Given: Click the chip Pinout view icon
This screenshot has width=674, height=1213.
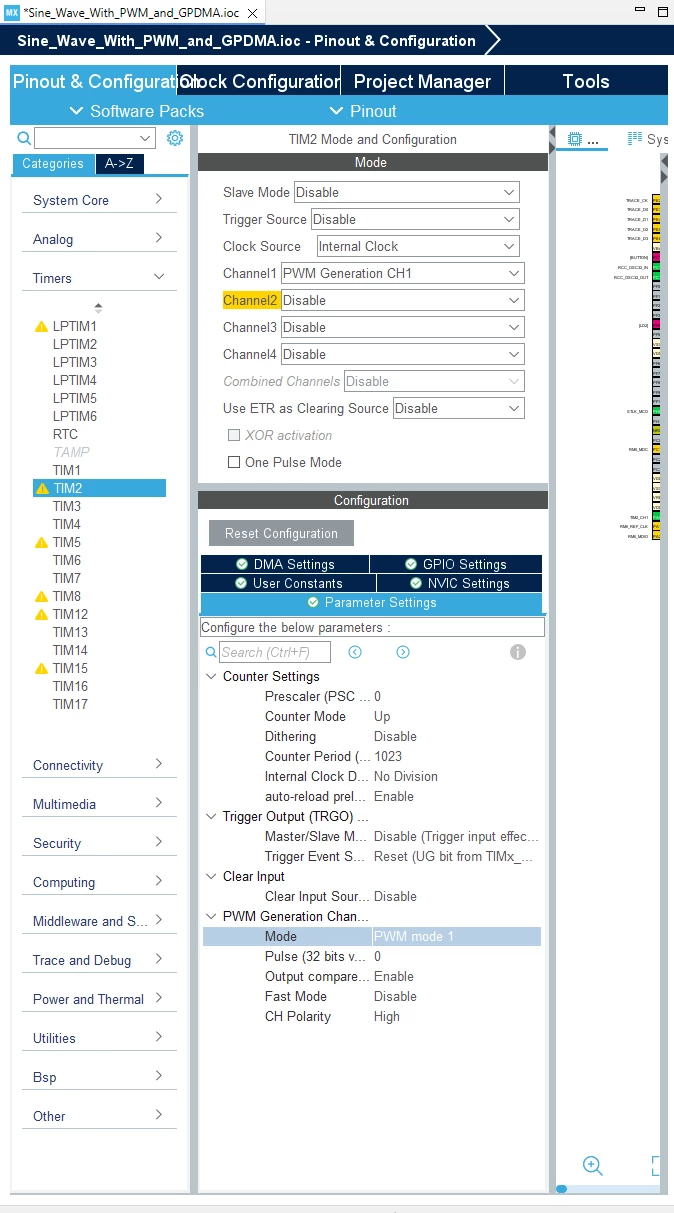Looking at the screenshot, I should (575, 140).
